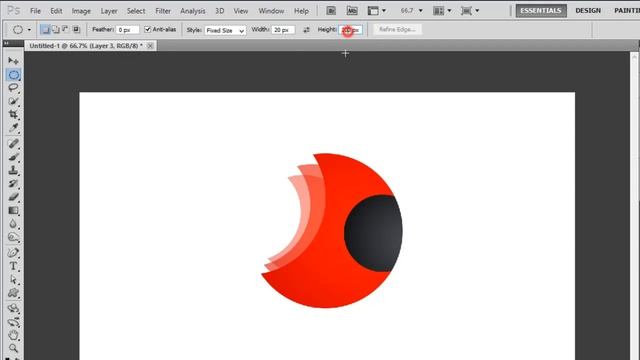Click the Feather input field
This screenshot has height=360, width=640.
pyautogui.click(x=127, y=30)
